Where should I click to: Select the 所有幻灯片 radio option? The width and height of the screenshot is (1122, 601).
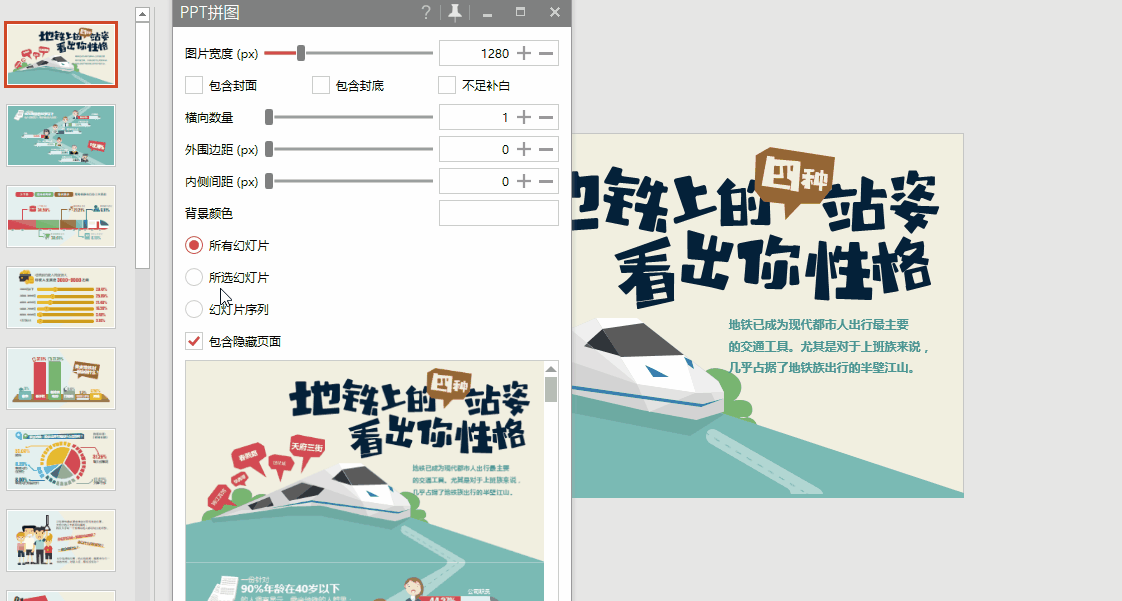[195, 245]
